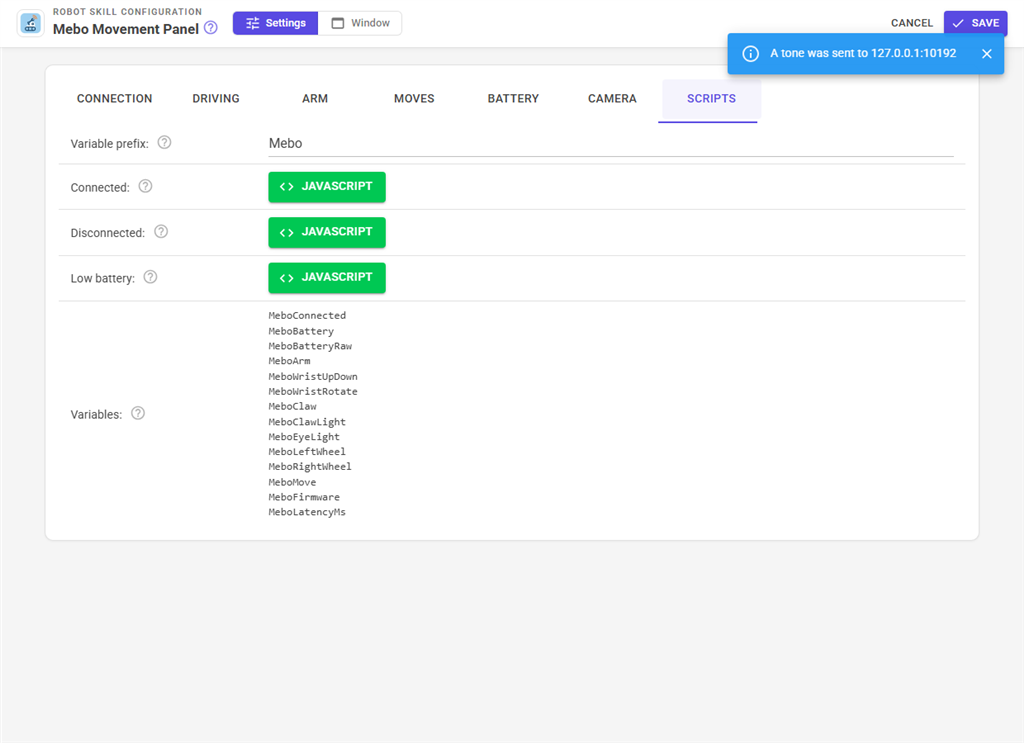Focus the Variable prefix input field
Viewport: 1024px width, 743px height.
coord(611,144)
